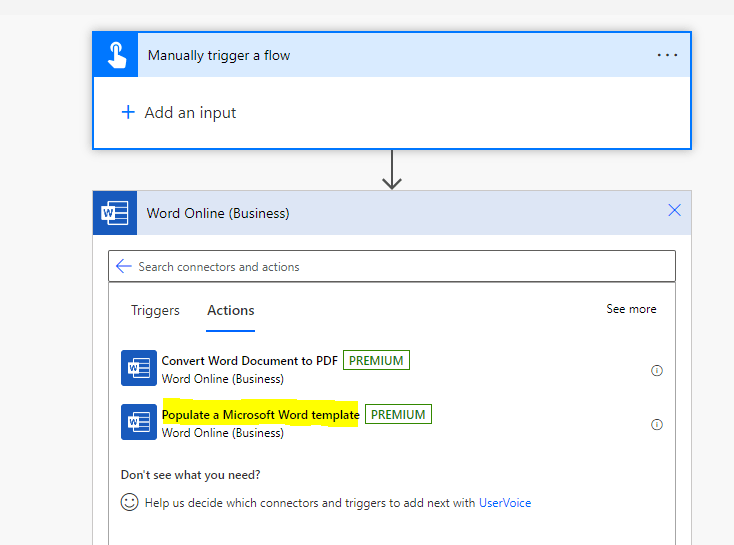Image resolution: width=734 pixels, height=545 pixels.
Task: Click the manual trigger hand icon
Action: 116,55
